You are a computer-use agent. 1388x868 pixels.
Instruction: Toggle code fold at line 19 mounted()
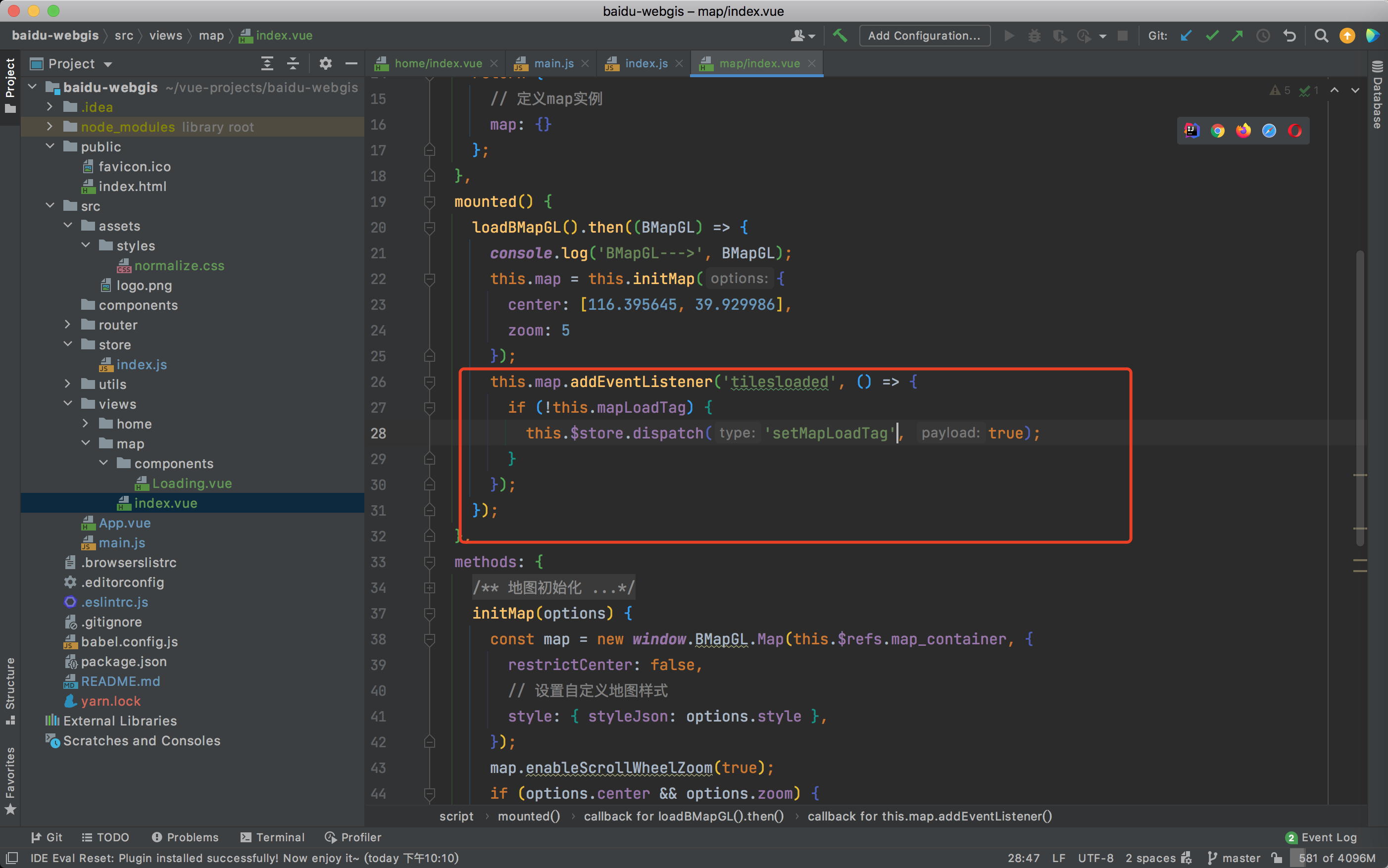pos(429,201)
